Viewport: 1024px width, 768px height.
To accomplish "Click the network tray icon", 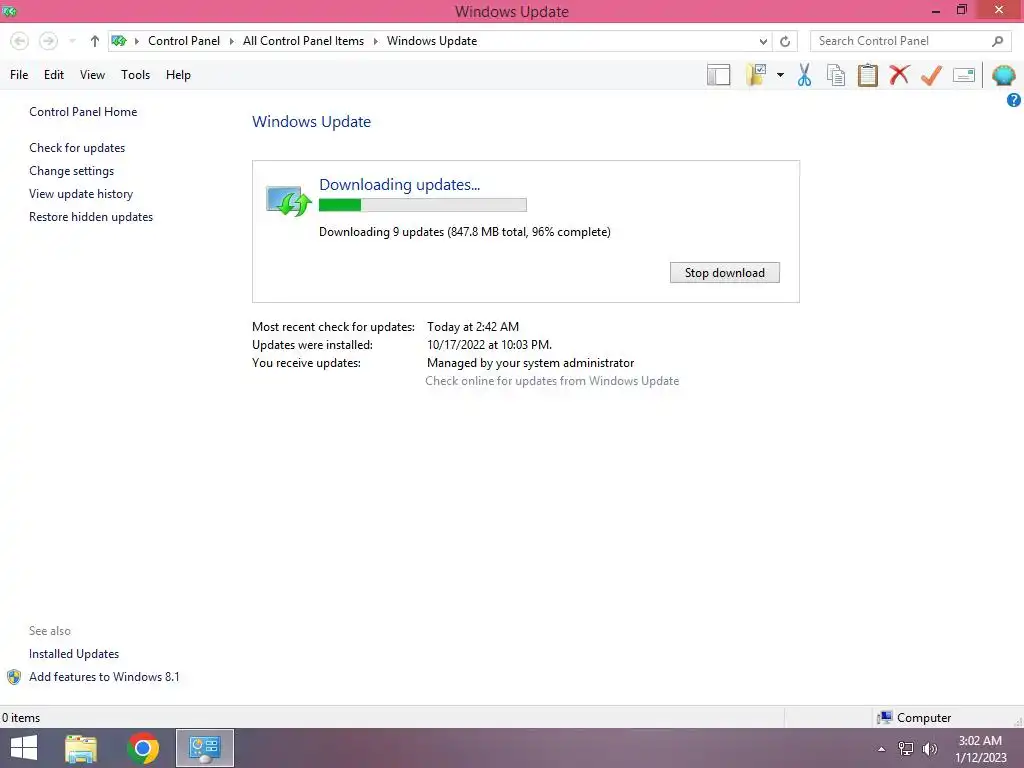I will point(906,749).
